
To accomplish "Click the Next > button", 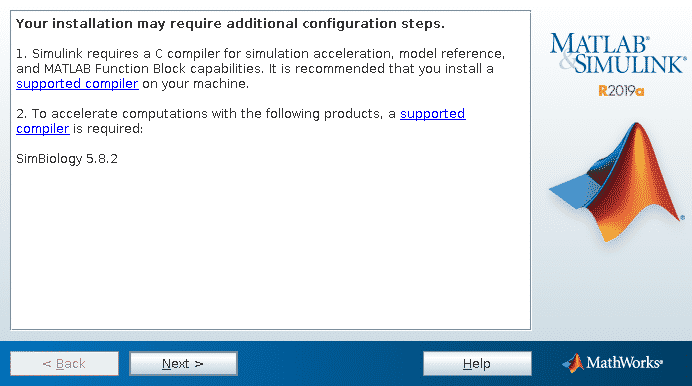I will pyautogui.click(x=183, y=364).
